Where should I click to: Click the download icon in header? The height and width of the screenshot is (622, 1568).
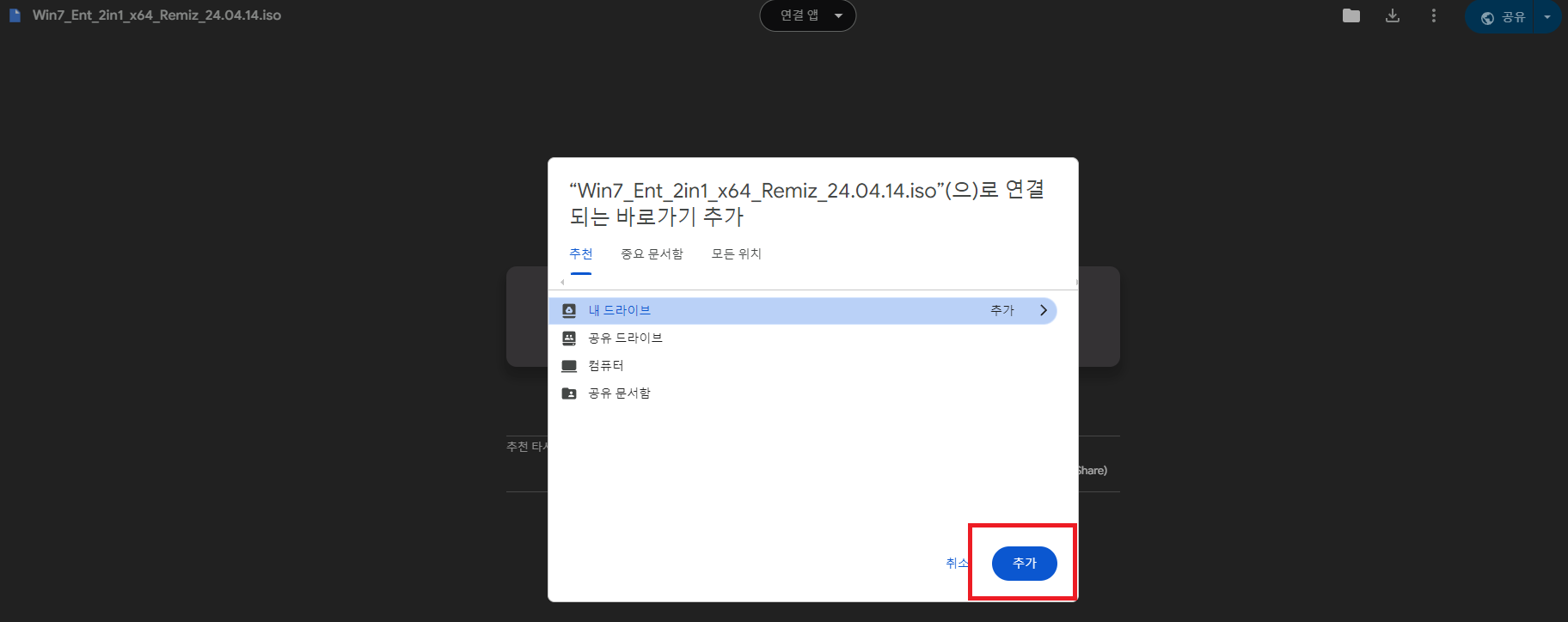click(1393, 15)
